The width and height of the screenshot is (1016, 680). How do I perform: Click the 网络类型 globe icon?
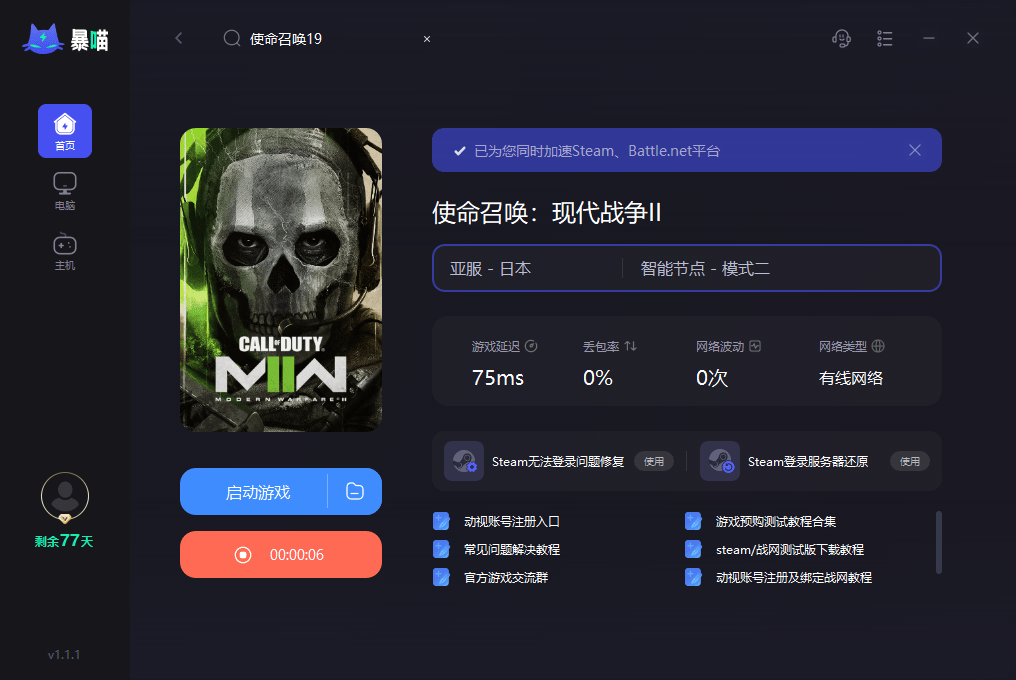tap(878, 346)
